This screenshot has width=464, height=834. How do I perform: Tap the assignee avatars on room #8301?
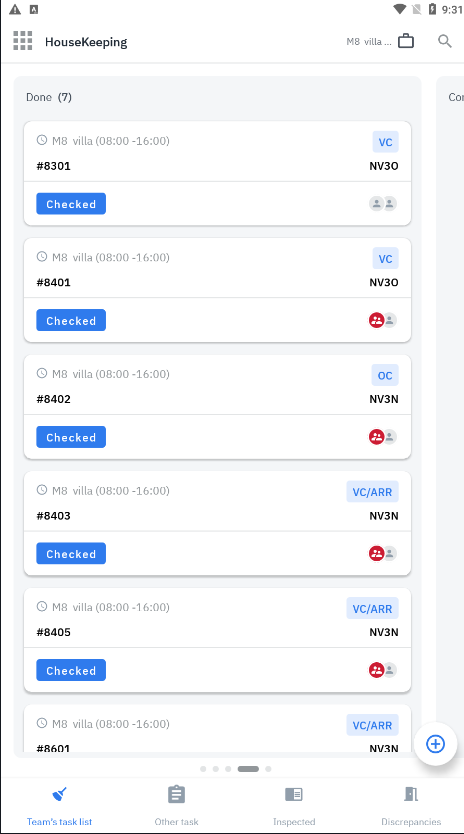click(x=383, y=204)
